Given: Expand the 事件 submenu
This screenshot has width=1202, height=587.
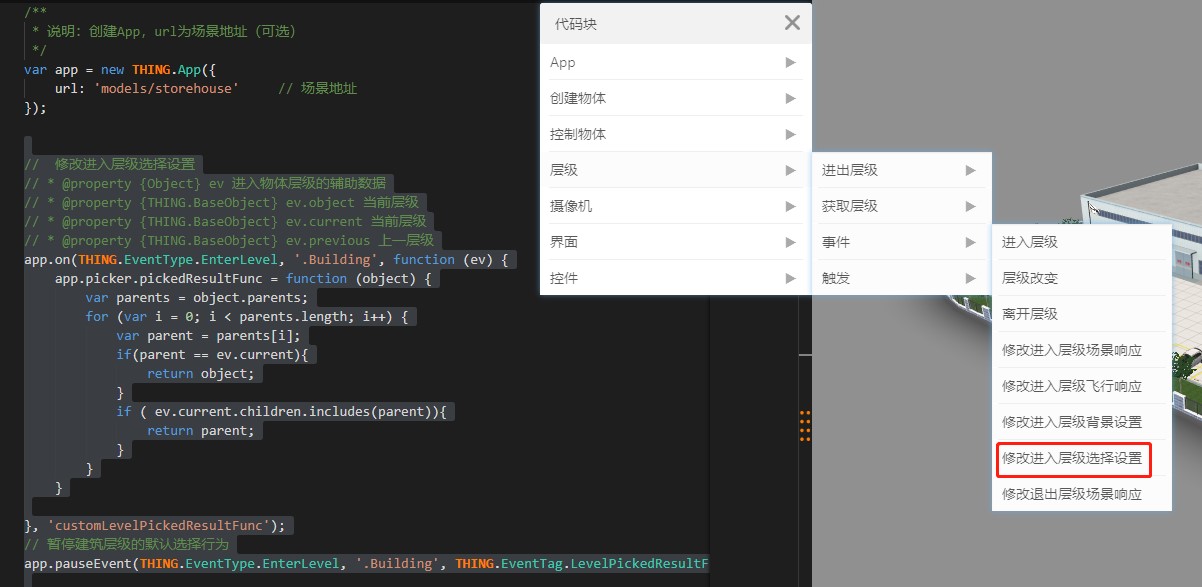Looking at the screenshot, I should click(x=970, y=241).
